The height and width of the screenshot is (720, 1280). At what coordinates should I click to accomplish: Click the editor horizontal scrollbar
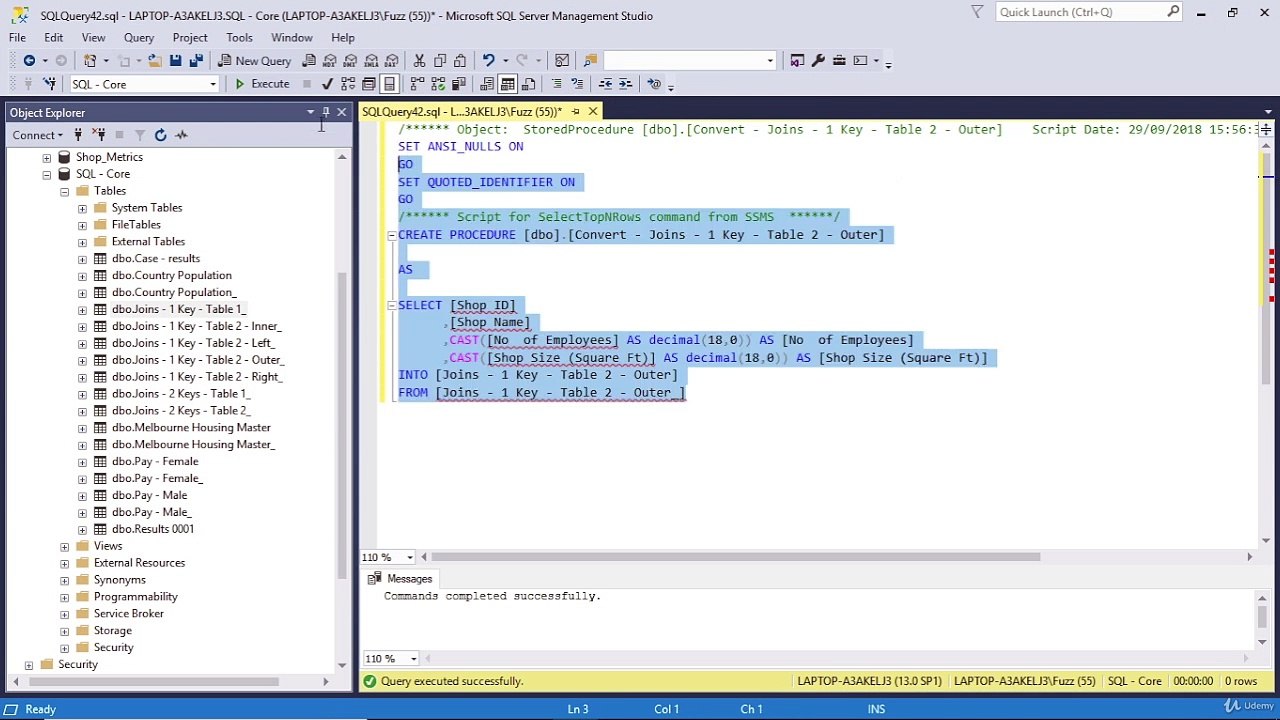click(736, 557)
